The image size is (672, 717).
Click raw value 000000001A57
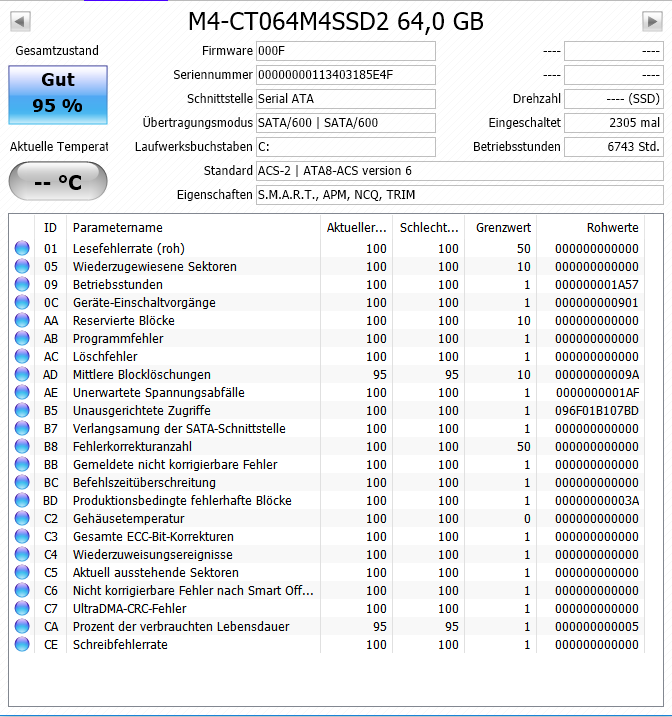597,284
